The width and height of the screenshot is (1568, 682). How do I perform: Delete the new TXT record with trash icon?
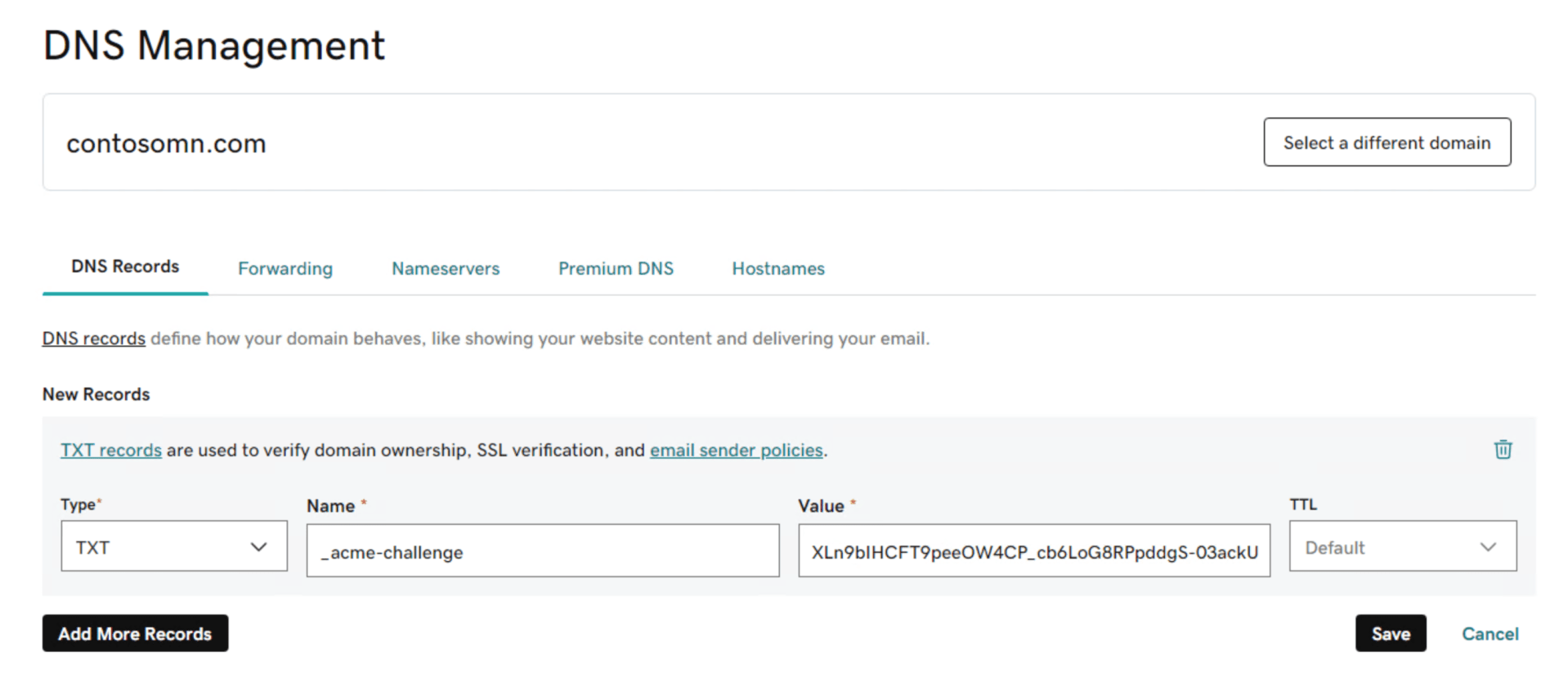1503,450
